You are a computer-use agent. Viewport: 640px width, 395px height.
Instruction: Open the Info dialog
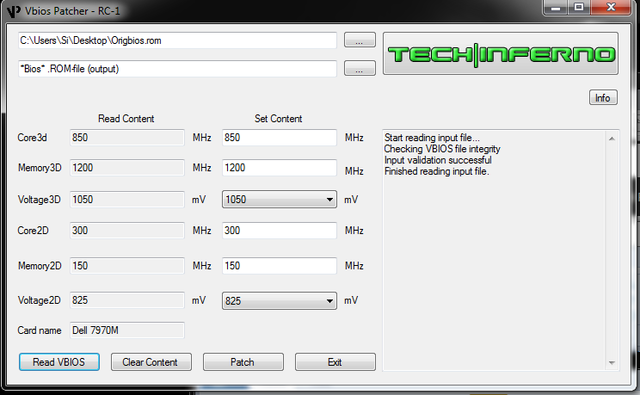click(x=603, y=98)
